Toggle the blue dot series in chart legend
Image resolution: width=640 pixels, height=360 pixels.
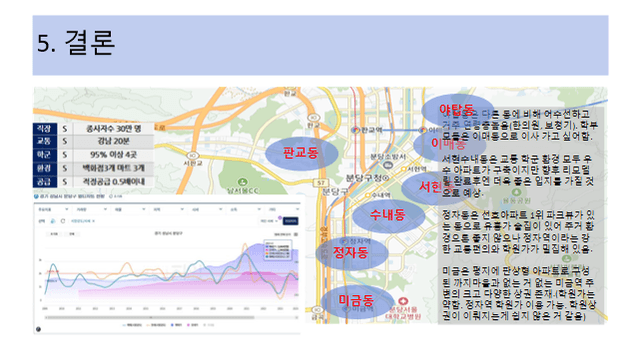[176, 325]
